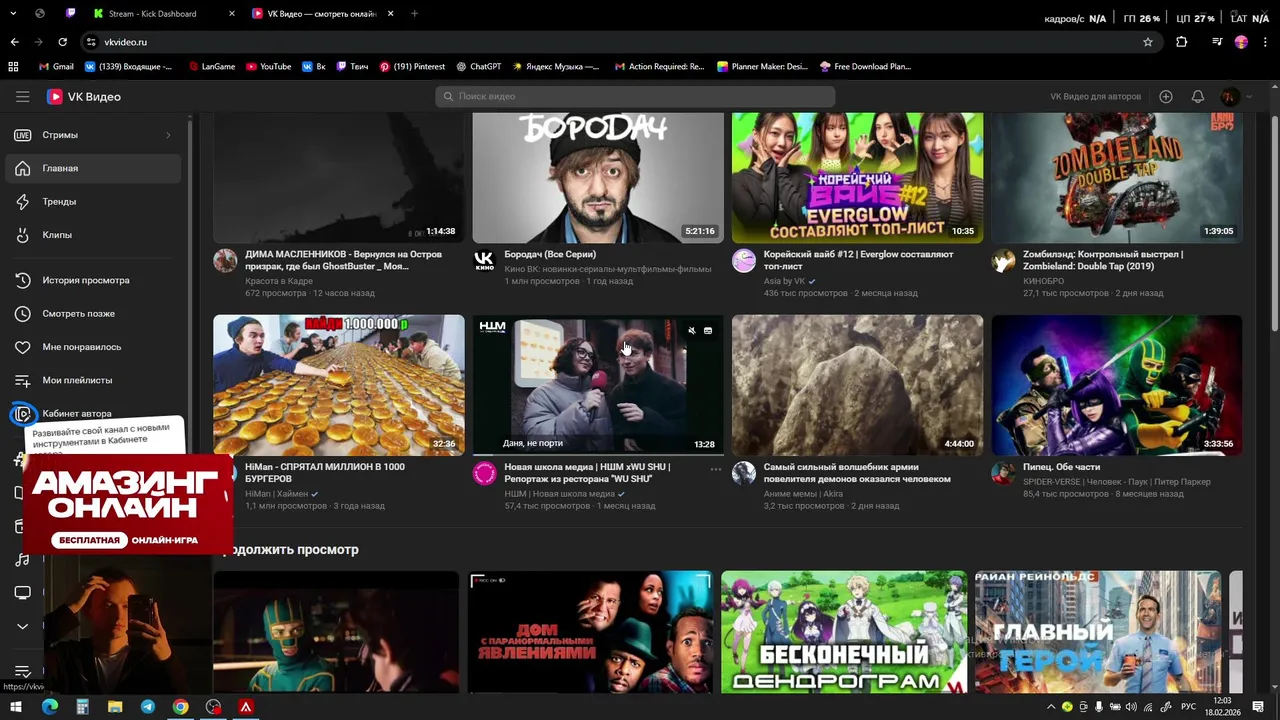The height and width of the screenshot is (720, 1280).
Task: Expand more sidebar items chevron
Action: (x=22, y=626)
